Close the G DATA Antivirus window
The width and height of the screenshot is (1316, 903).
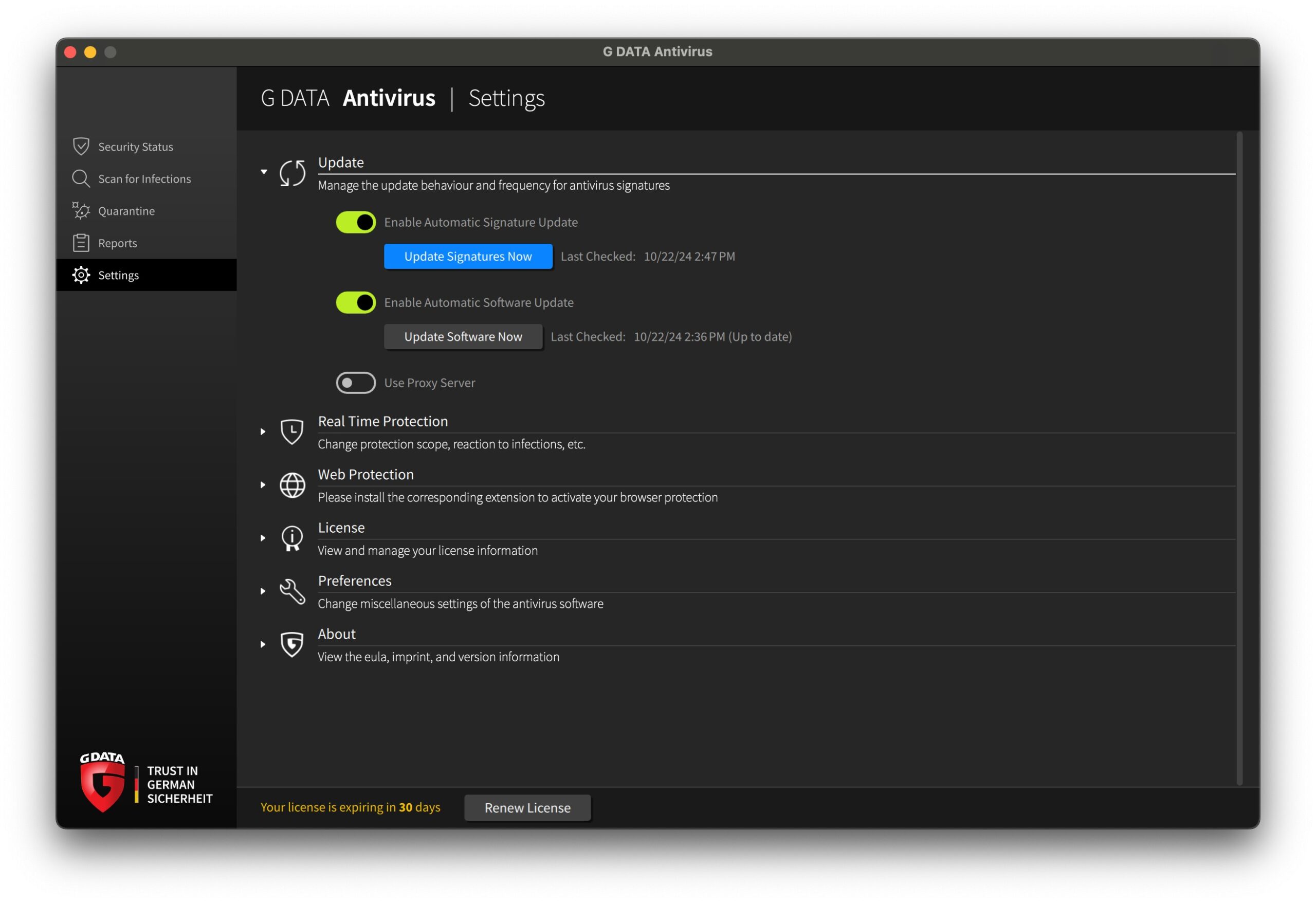(x=70, y=52)
